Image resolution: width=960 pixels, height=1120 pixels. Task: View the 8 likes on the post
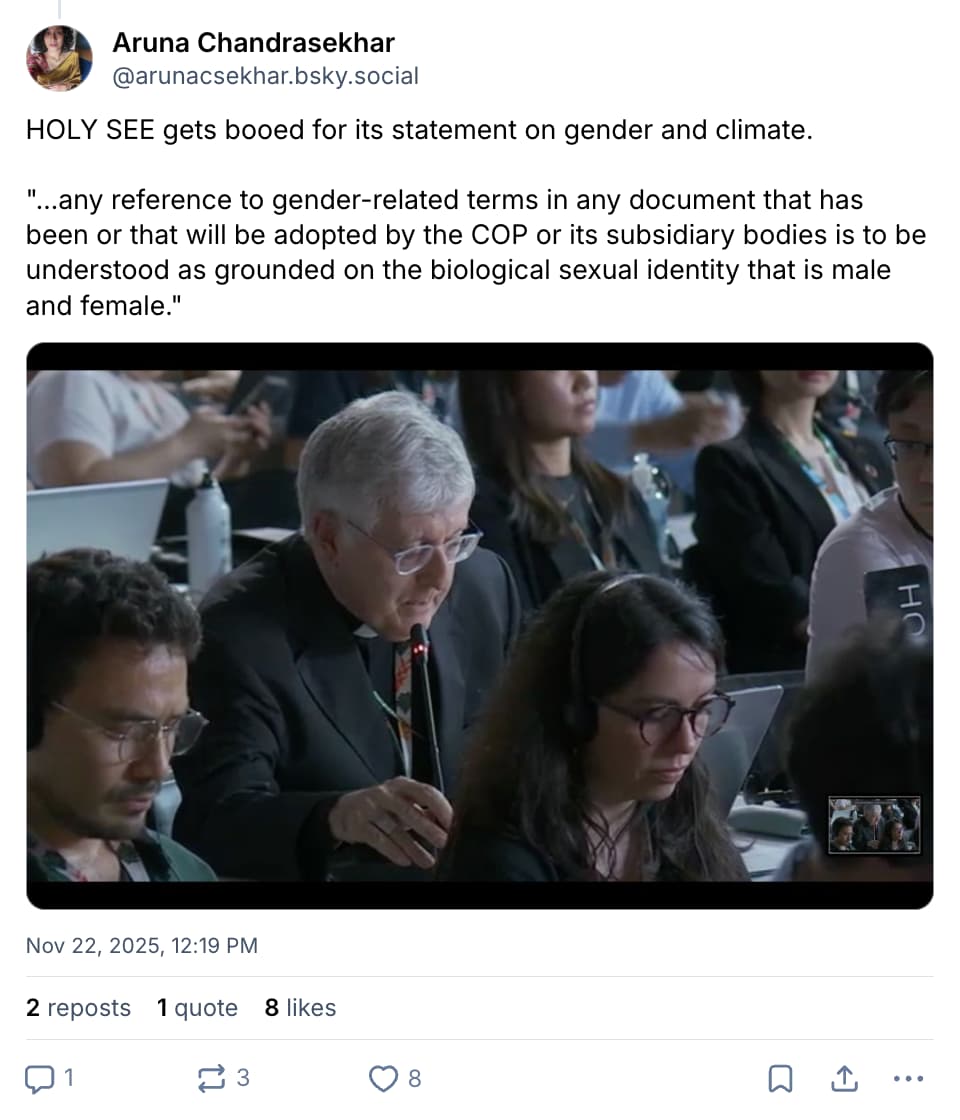(x=300, y=1008)
